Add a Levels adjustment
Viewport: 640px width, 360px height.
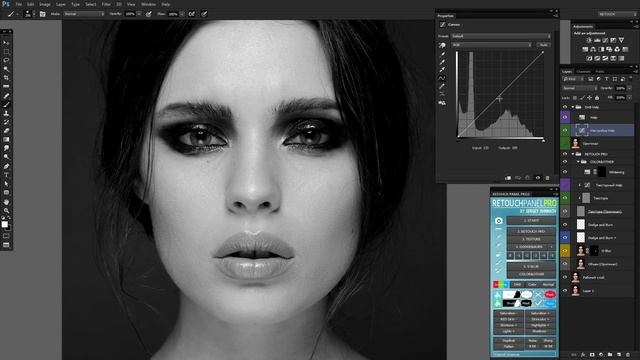click(x=597, y=40)
